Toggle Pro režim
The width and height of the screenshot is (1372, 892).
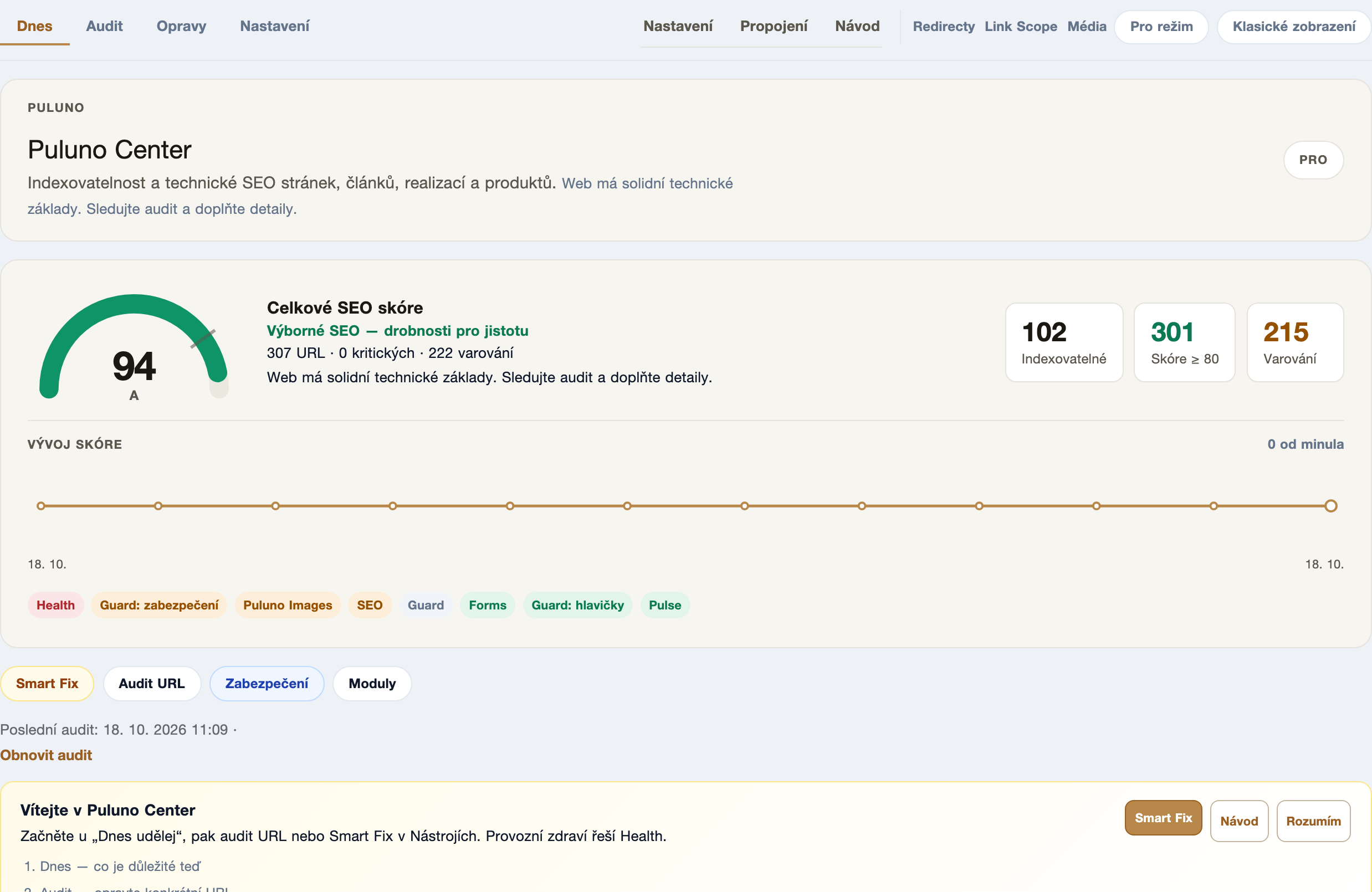point(1161,27)
